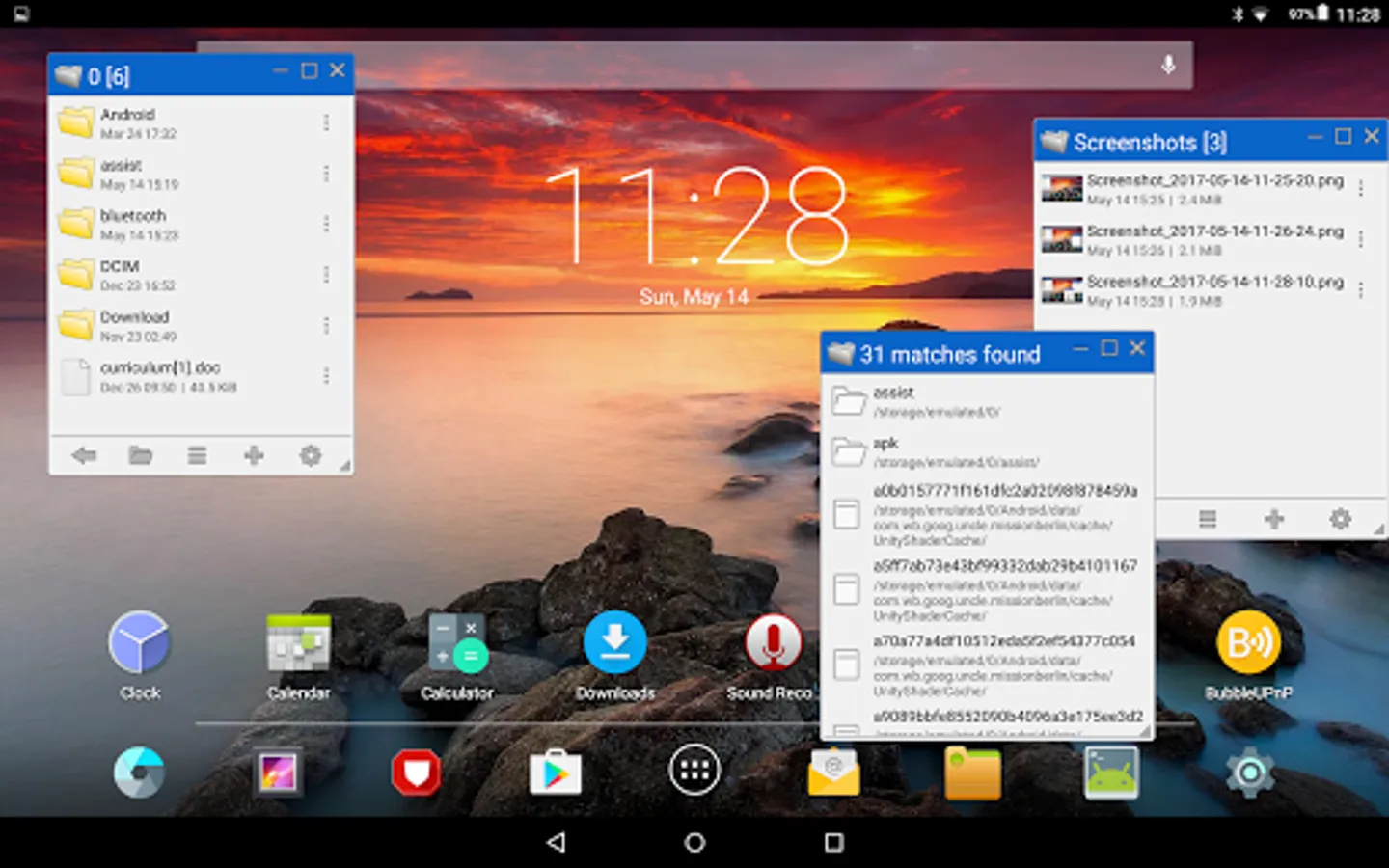This screenshot has height=868, width=1389.
Task: Open the Email app in the dock
Action: click(833, 773)
